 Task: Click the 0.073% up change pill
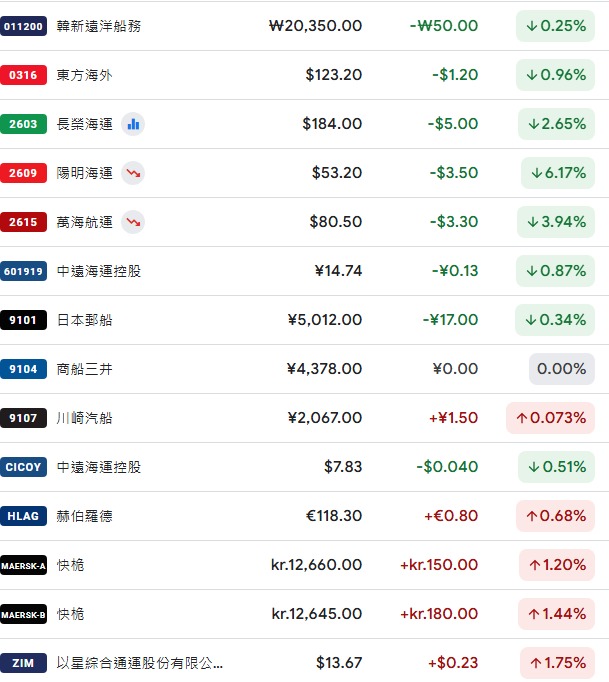[550, 418]
